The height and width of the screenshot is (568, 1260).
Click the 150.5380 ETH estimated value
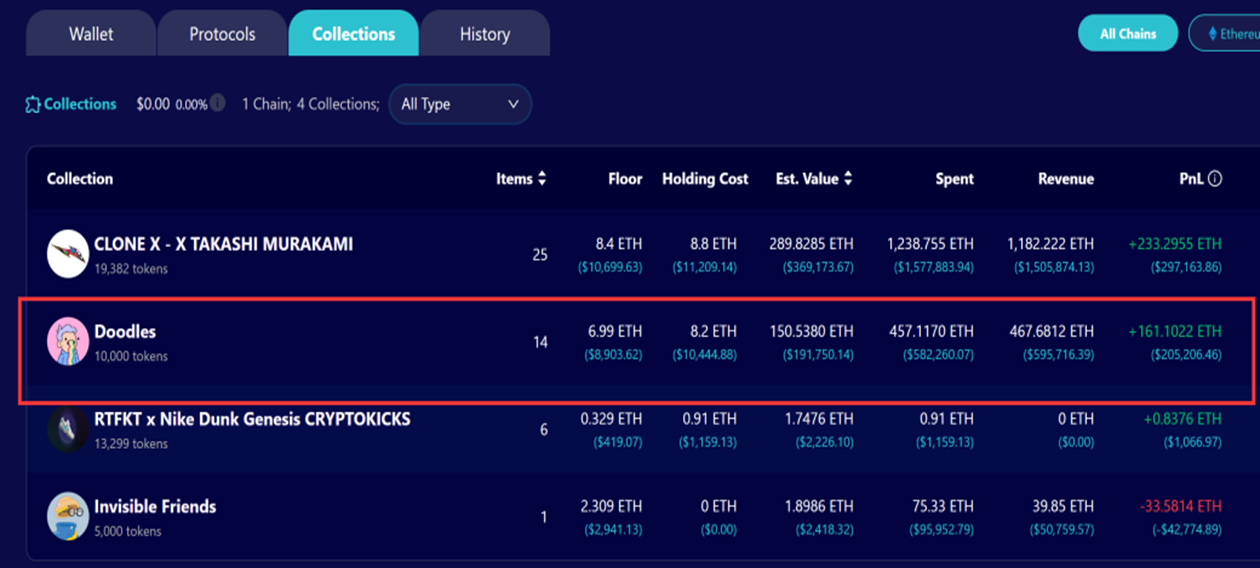pyautogui.click(x=811, y=331)
